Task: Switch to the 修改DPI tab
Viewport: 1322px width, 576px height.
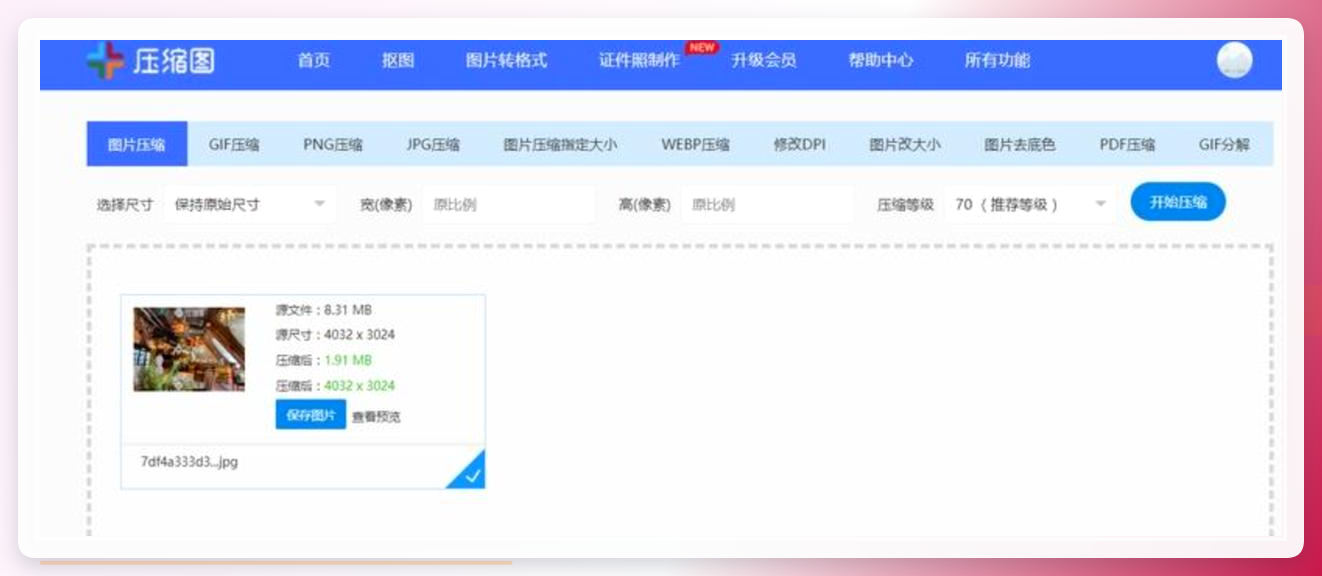Action: tap(799, 144)
